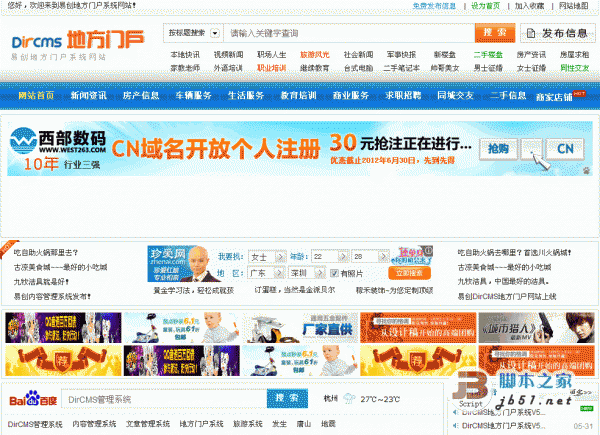Click the Baidu 百度 logo
The width and height of the screenshot is (600, 435).
(33, 399)
